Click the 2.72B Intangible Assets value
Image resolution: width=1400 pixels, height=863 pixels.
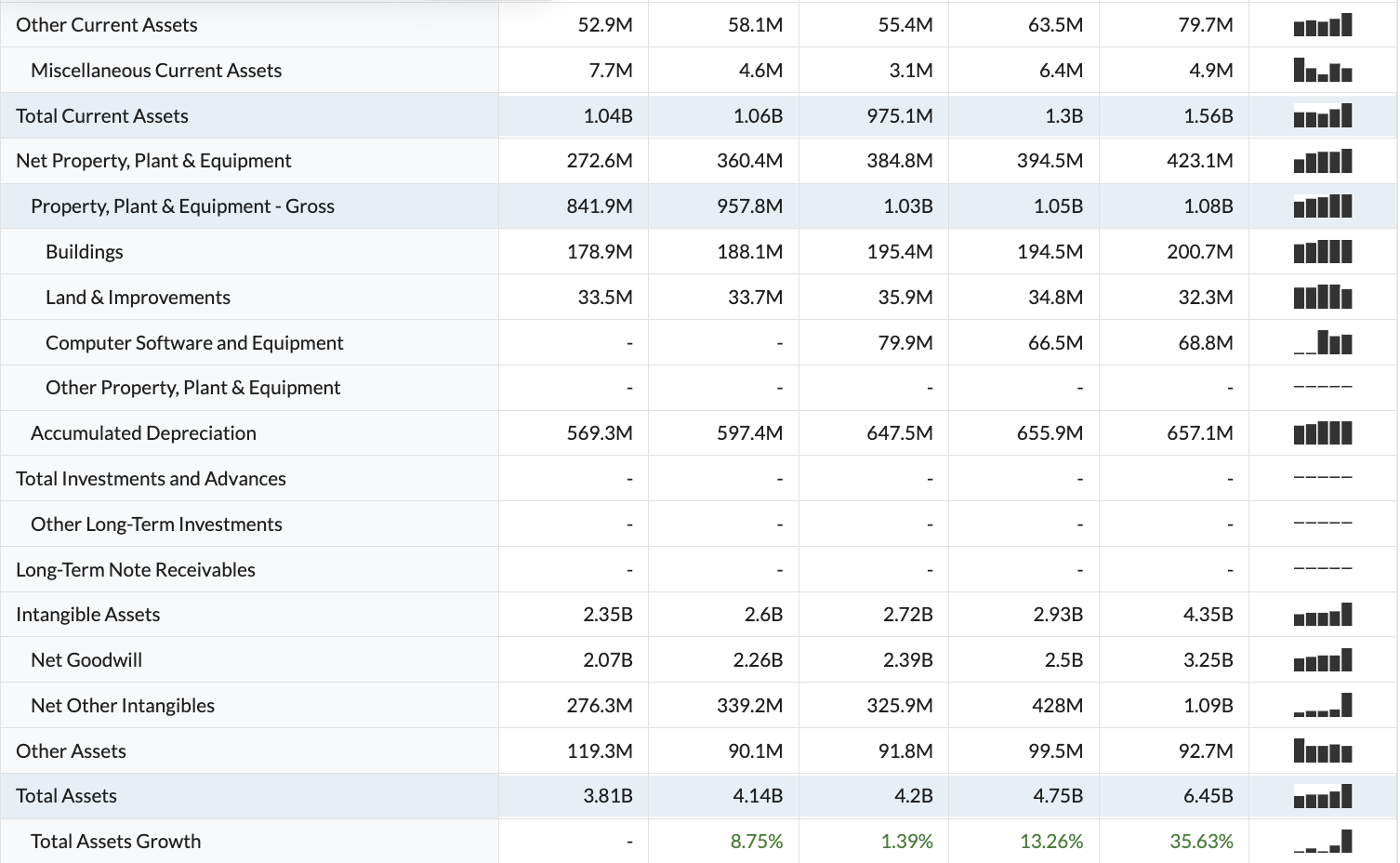908,615
